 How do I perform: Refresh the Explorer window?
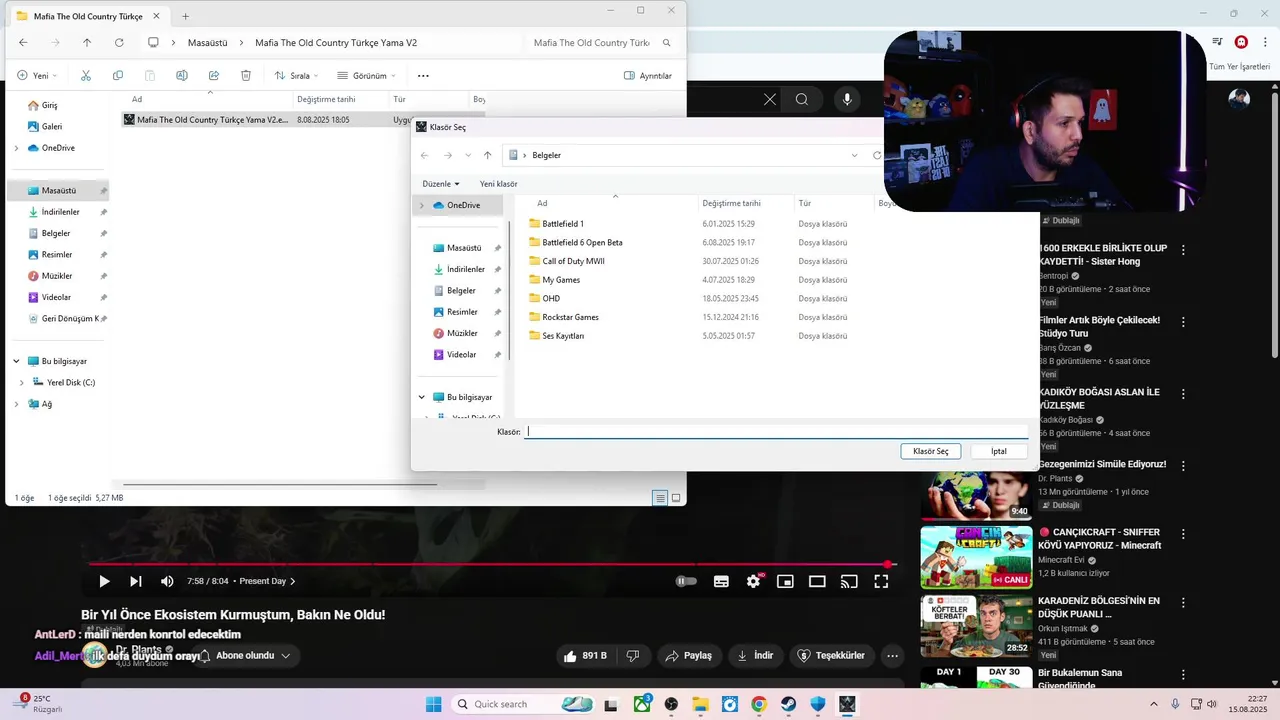pyautogui.click(x=119, y=43)
